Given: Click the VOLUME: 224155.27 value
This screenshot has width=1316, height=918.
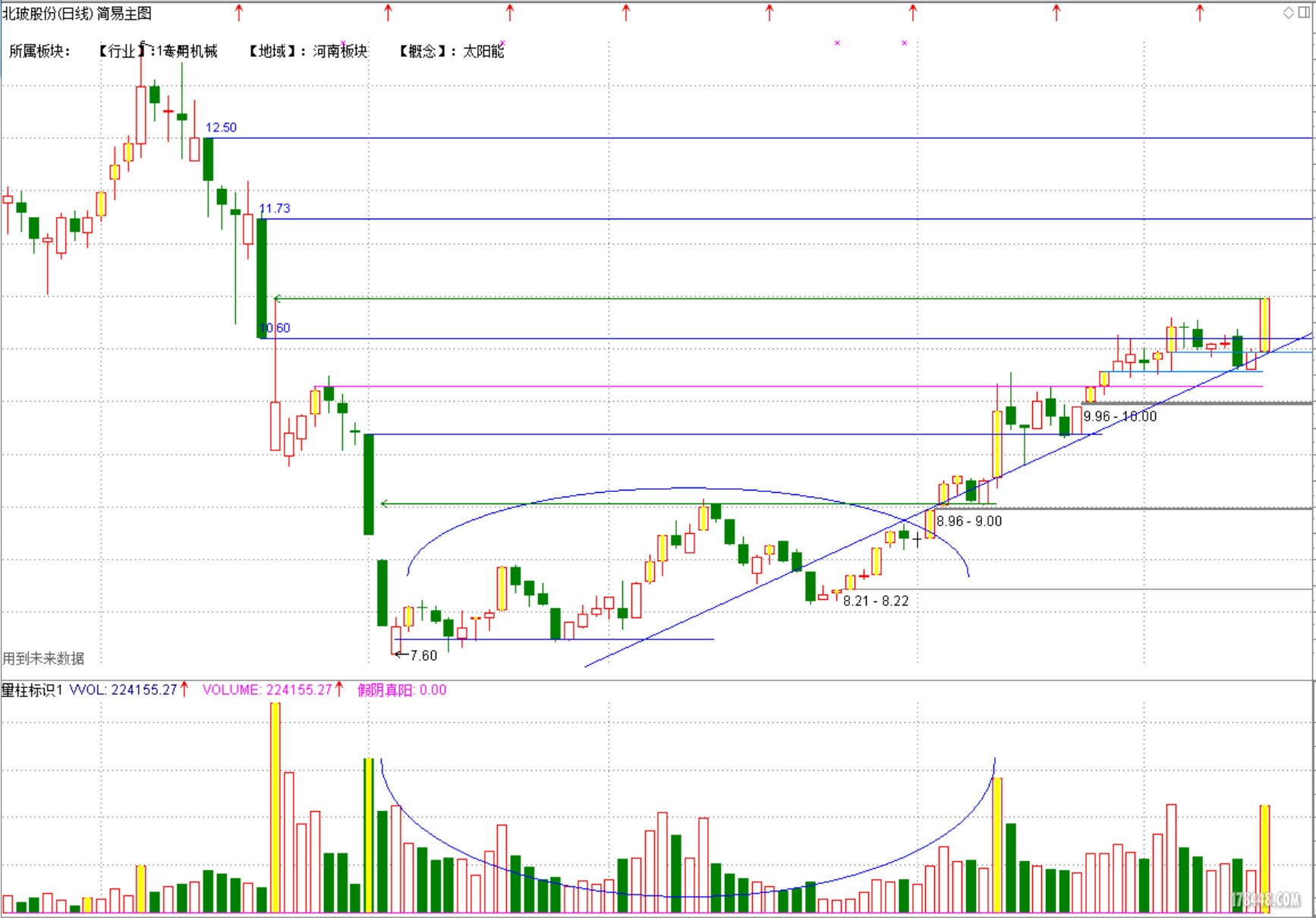Looking at the screenshot, I should coord(267,689).
